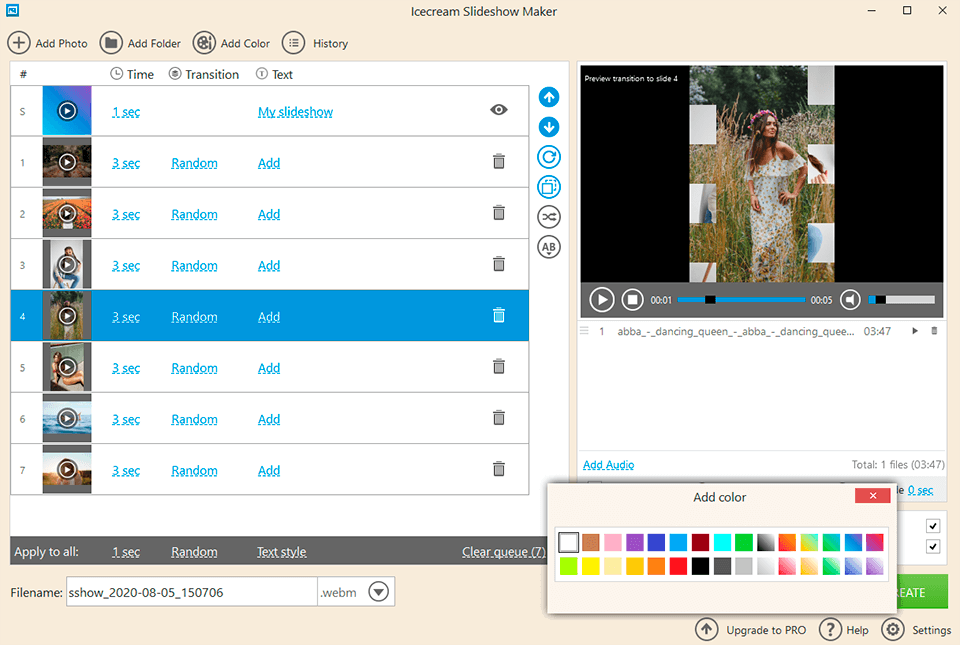
Task: Click the move slide up arrow icon
Action: tap(549, 97)
